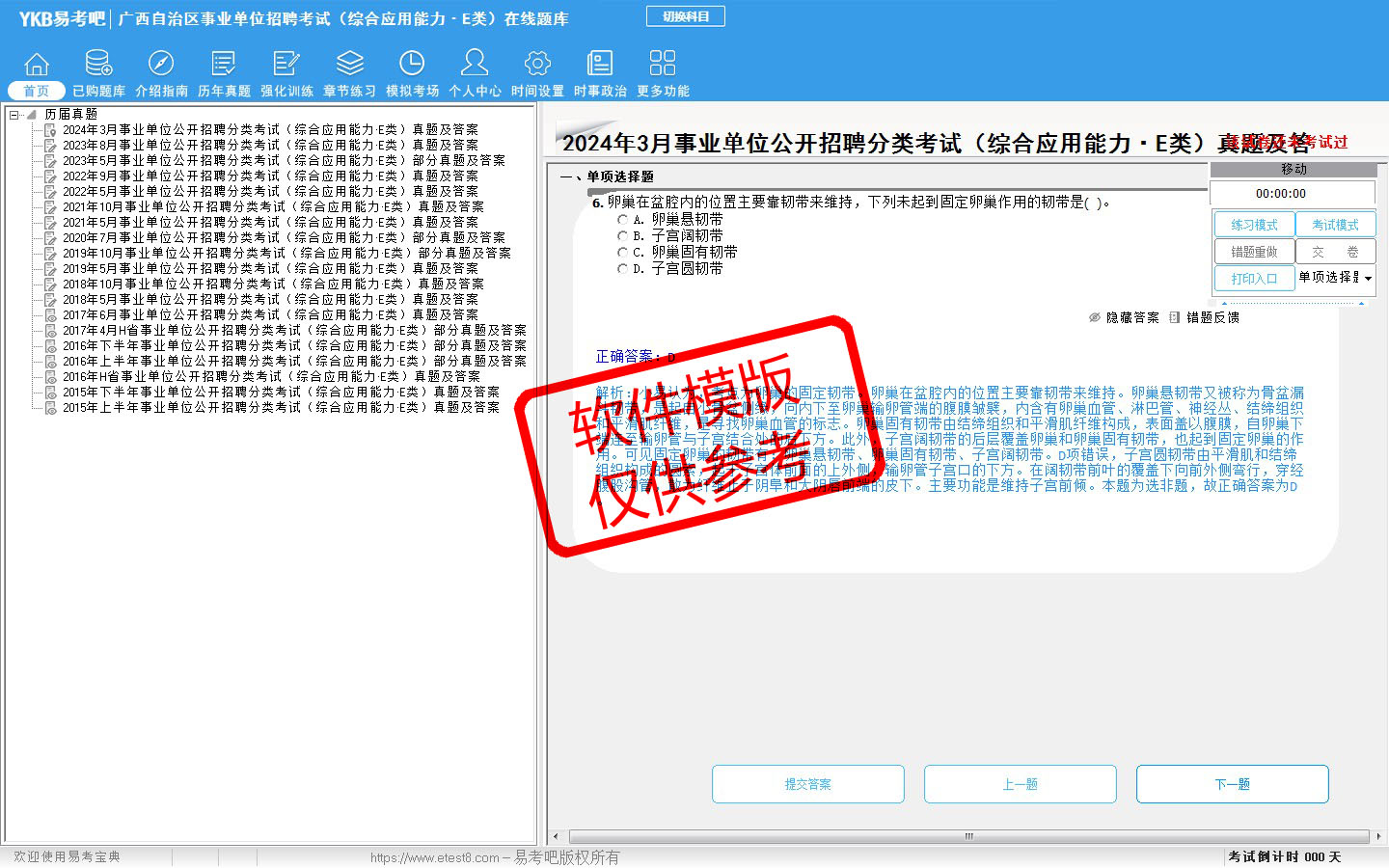Open the 历年真题 past papers icon
This screenshot has width=1389, height=868.
224,65
